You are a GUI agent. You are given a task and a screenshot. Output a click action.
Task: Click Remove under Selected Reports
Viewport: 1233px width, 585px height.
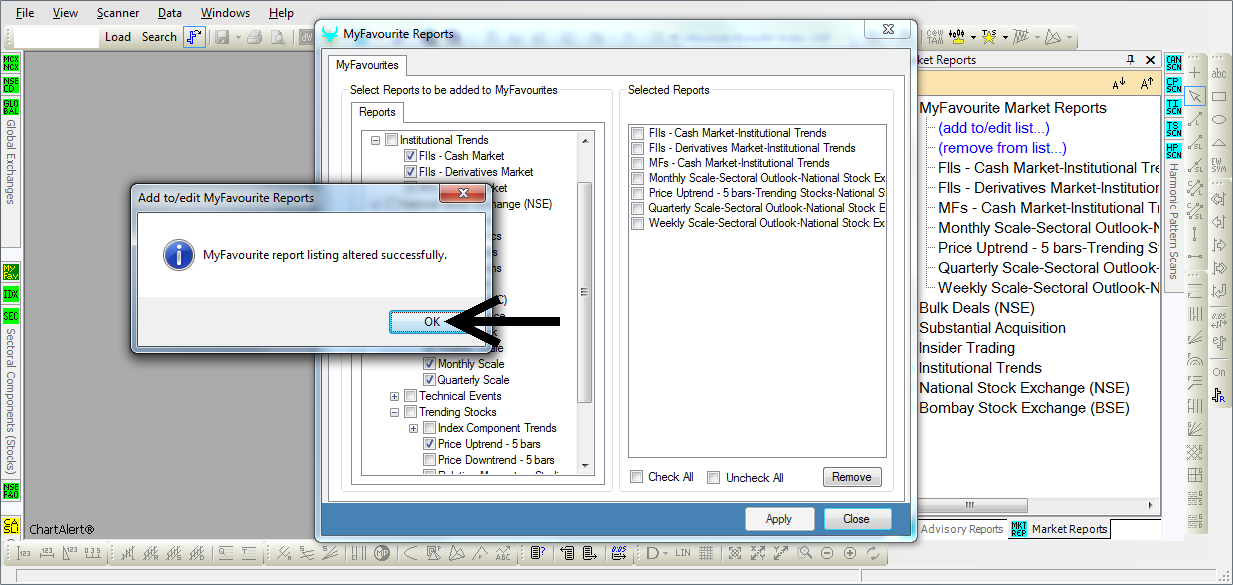(x=852, y=477)
